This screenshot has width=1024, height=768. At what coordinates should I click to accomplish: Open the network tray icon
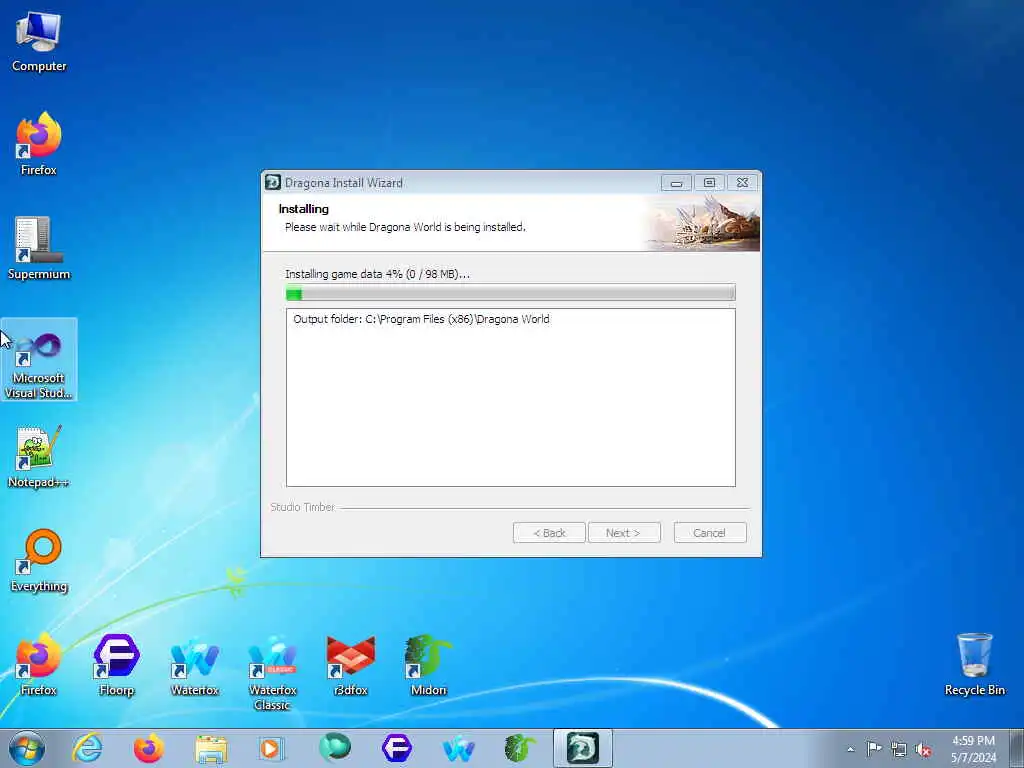click(899, 749)
